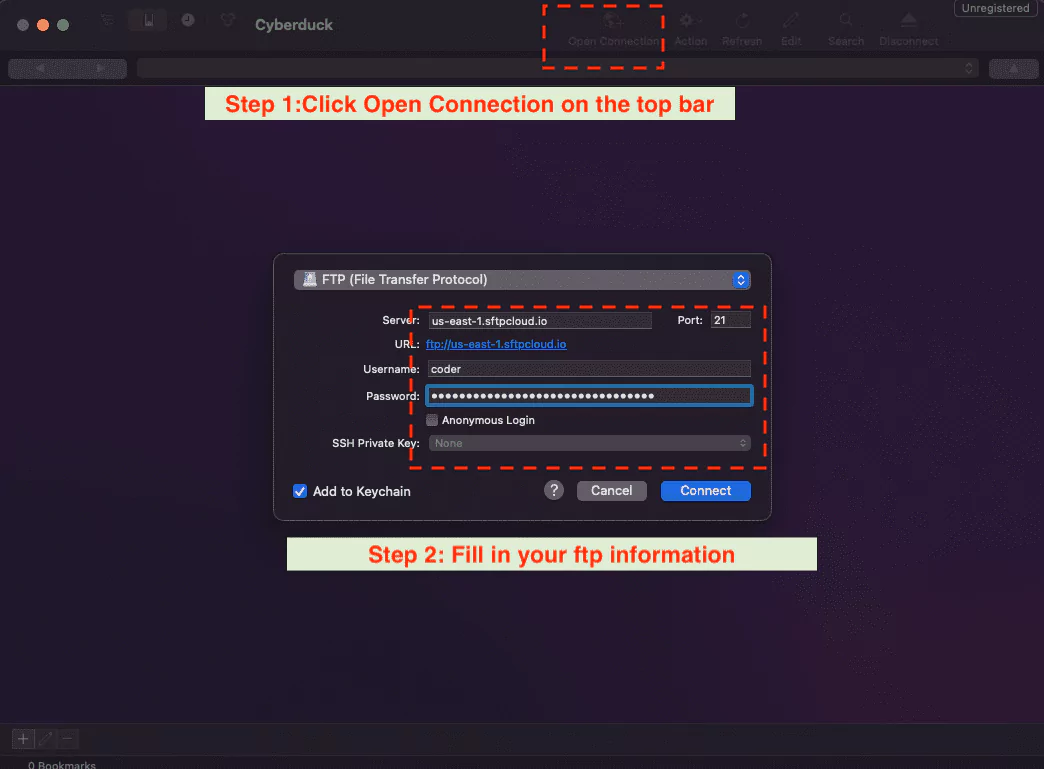Switch to outline browser view icon
Image resolution: width=1044 pixels, height=769 pixels.
point(107,21)
